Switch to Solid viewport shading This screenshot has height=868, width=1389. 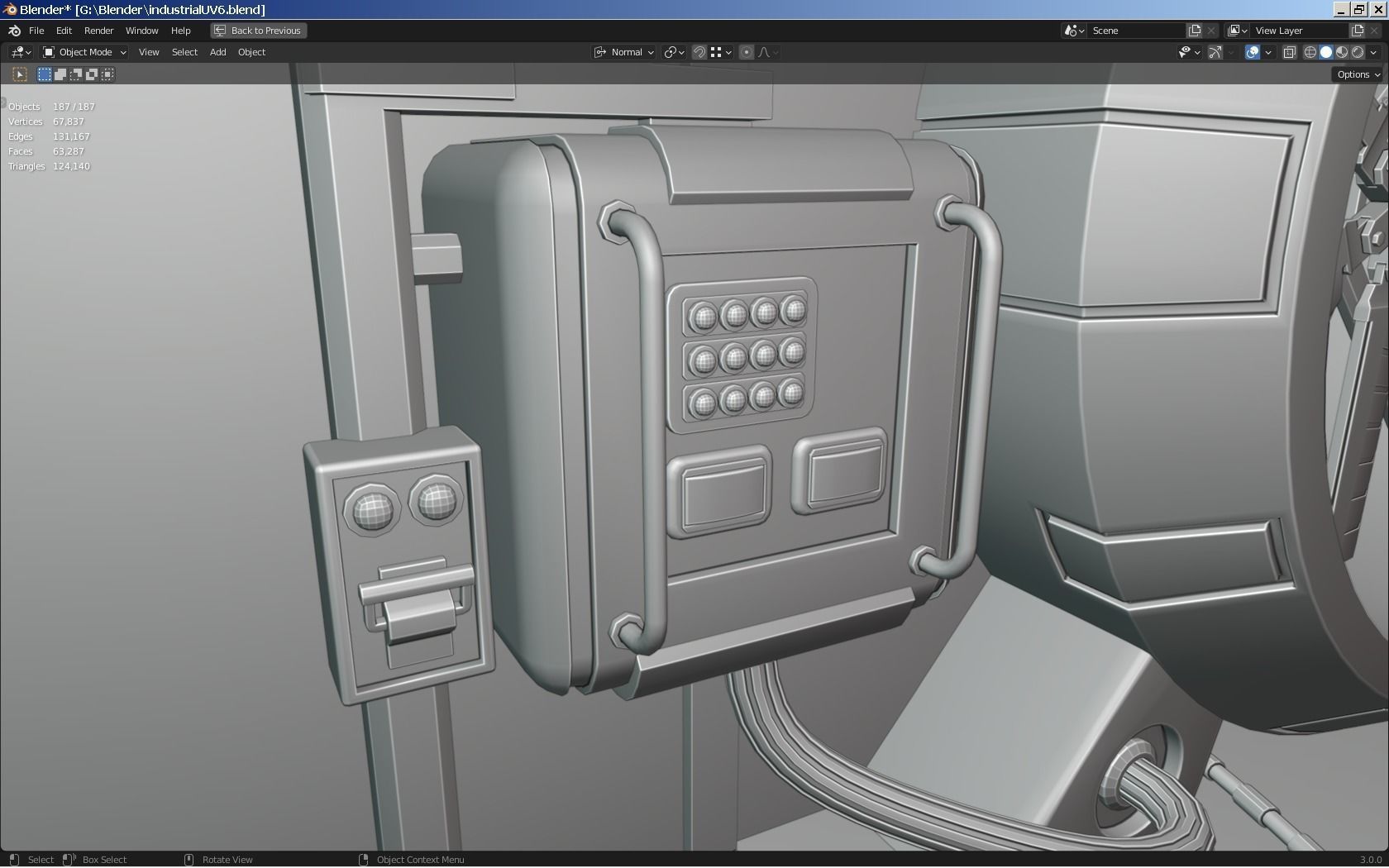(x=1326, y=52)
